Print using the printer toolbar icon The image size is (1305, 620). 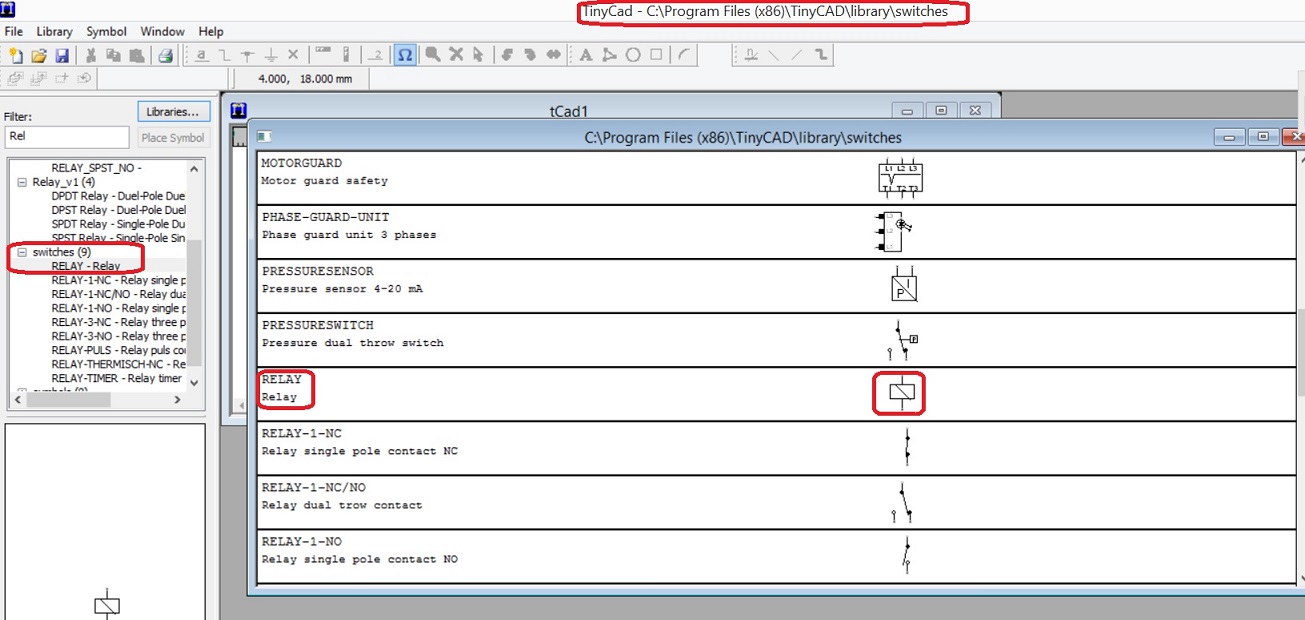click(x=166, y=55)
